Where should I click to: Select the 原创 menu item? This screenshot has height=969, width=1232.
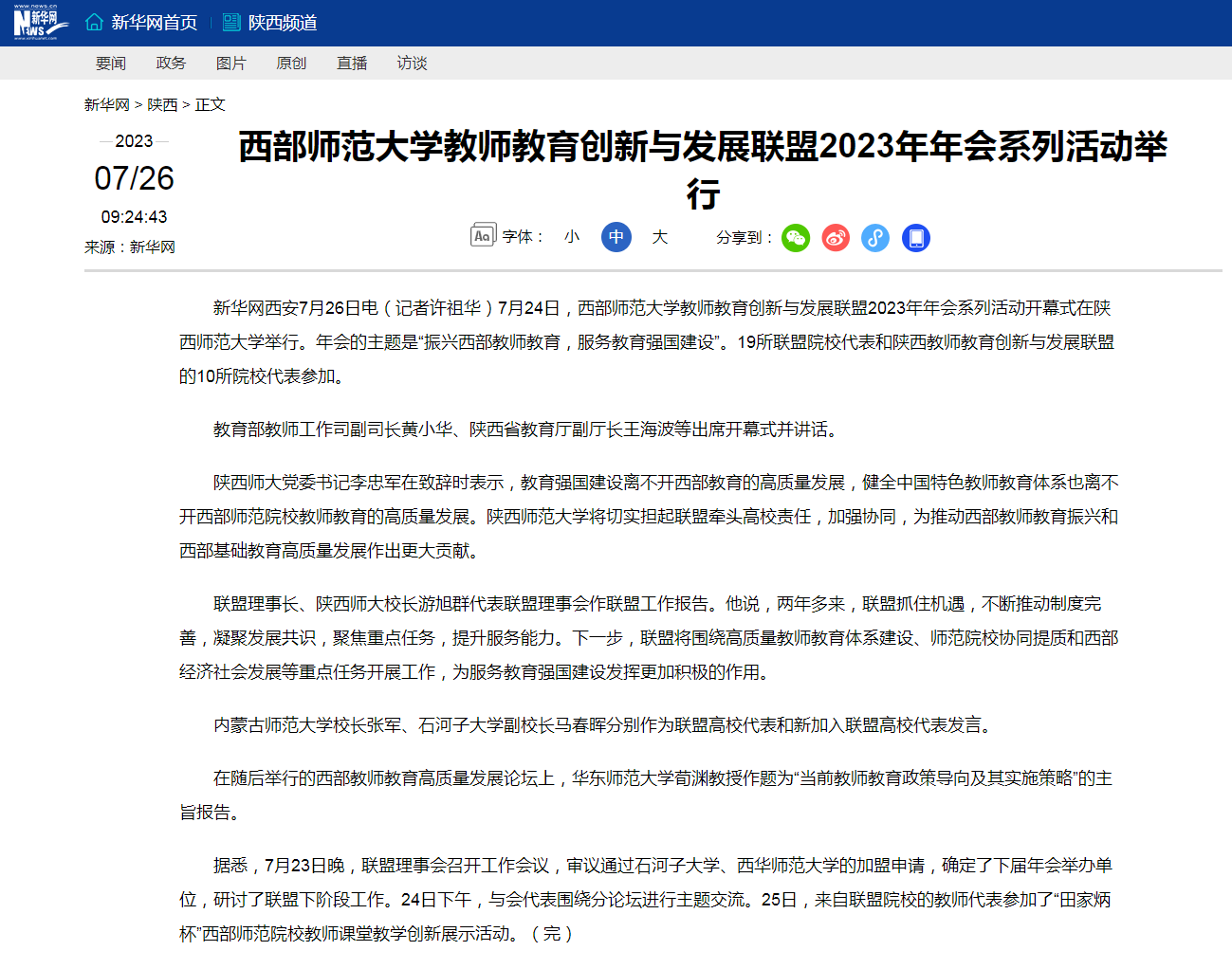pyautogui.click(x=291, y=64)
